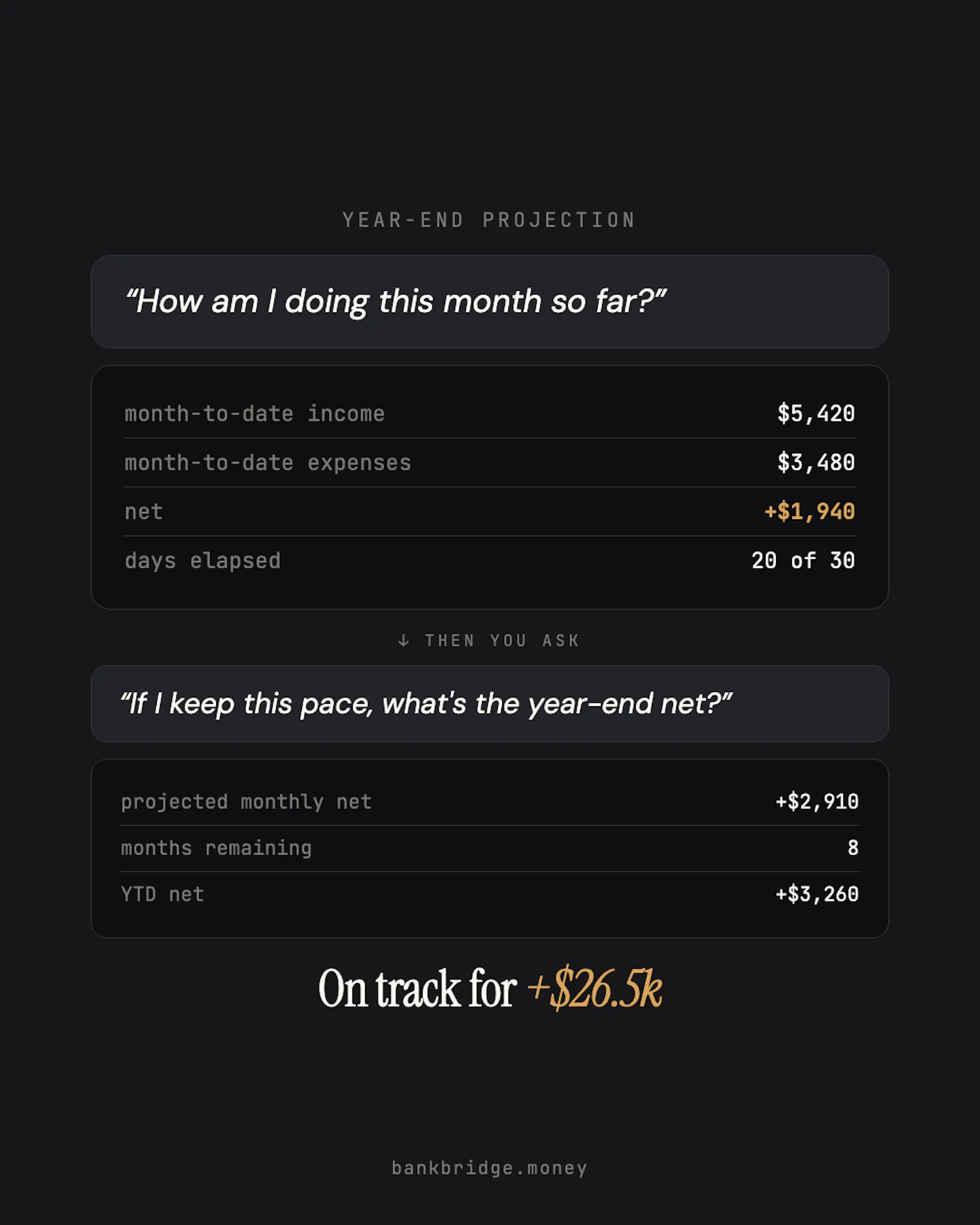Click the month-to-date expenses label

[x=268, y=462]
